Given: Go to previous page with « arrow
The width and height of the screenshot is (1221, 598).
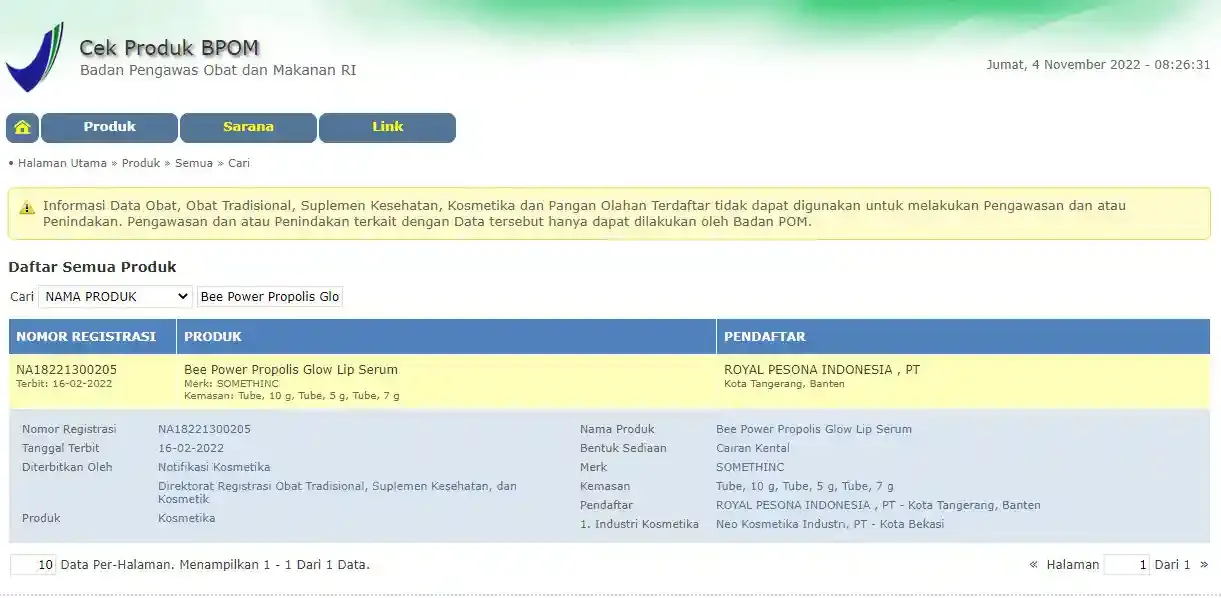Looking at the screenshot, I should tap(1033, 565).
